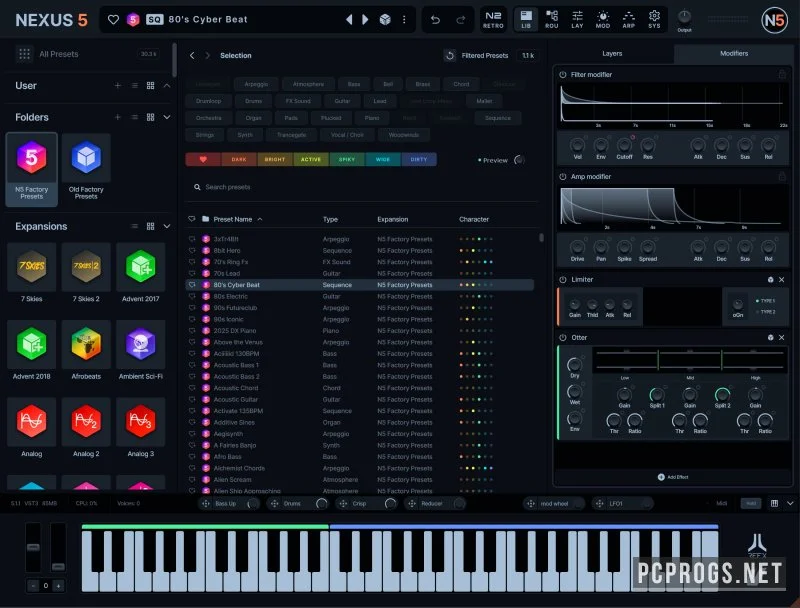Collapse the User section
The width and height of the screenshot is (800, 608).
click(167, 86)
